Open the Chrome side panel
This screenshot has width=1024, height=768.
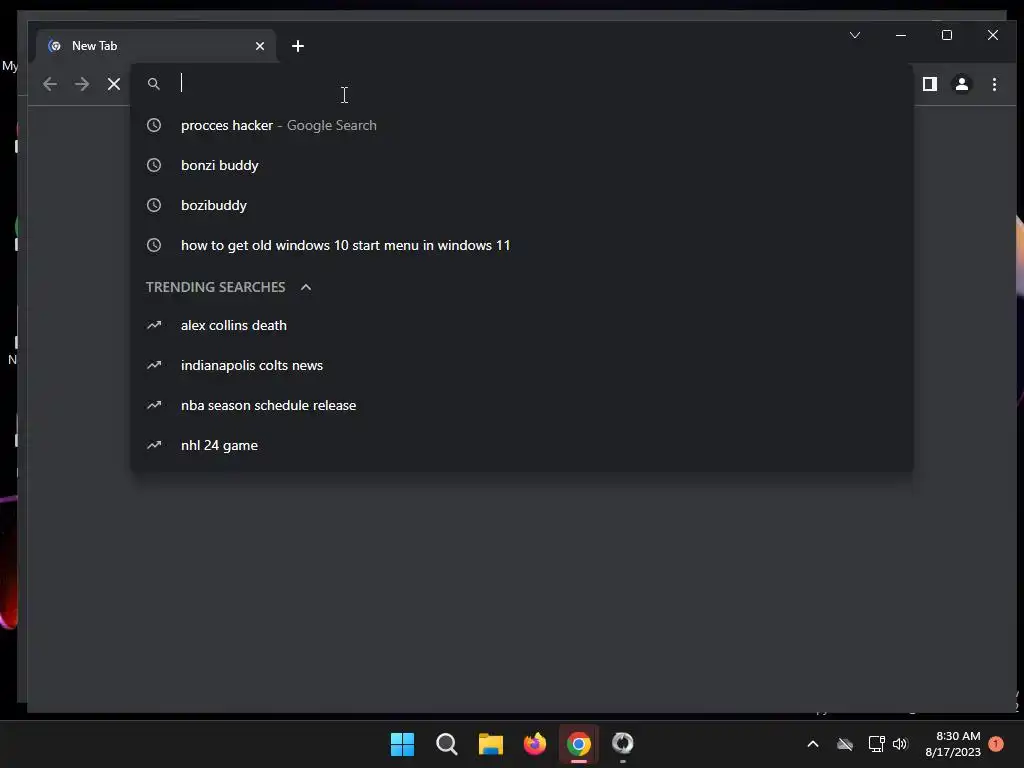pos(930,84)
